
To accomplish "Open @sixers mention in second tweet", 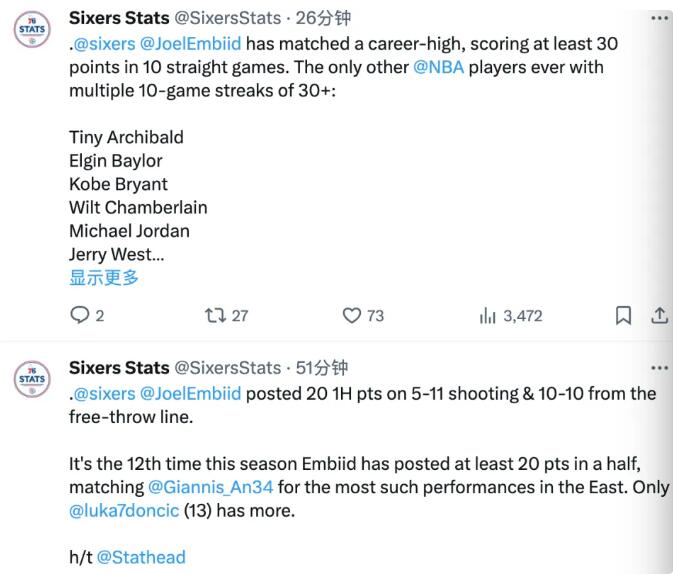I will point(105,393).
